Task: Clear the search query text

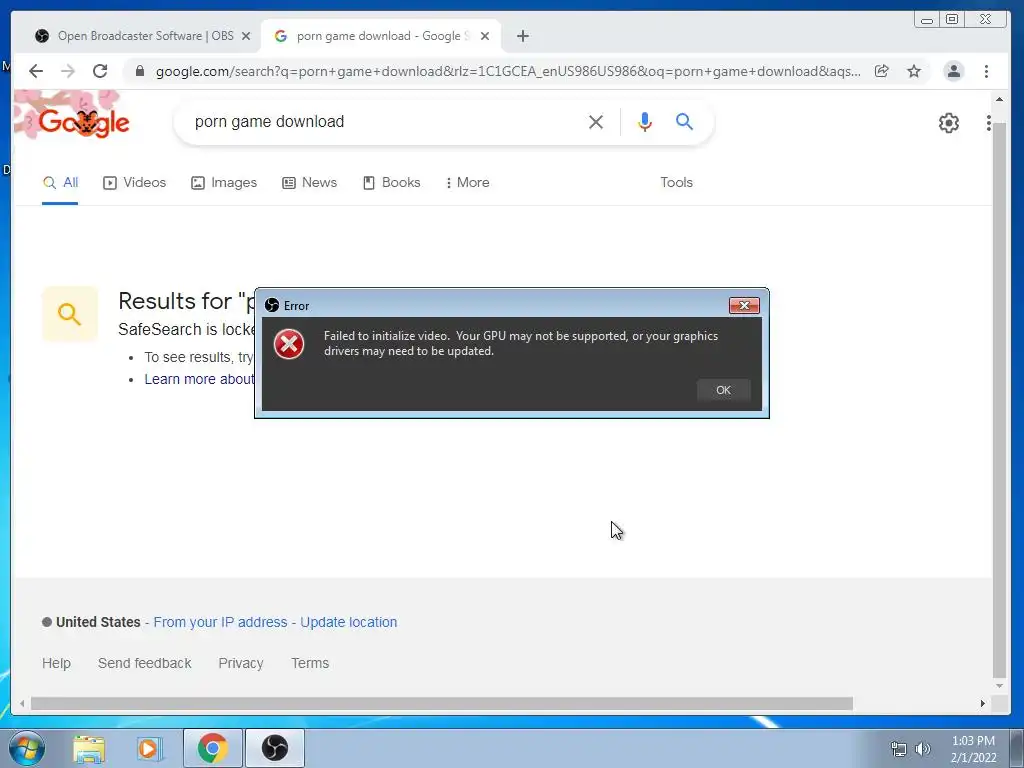Action: point(596,122)
